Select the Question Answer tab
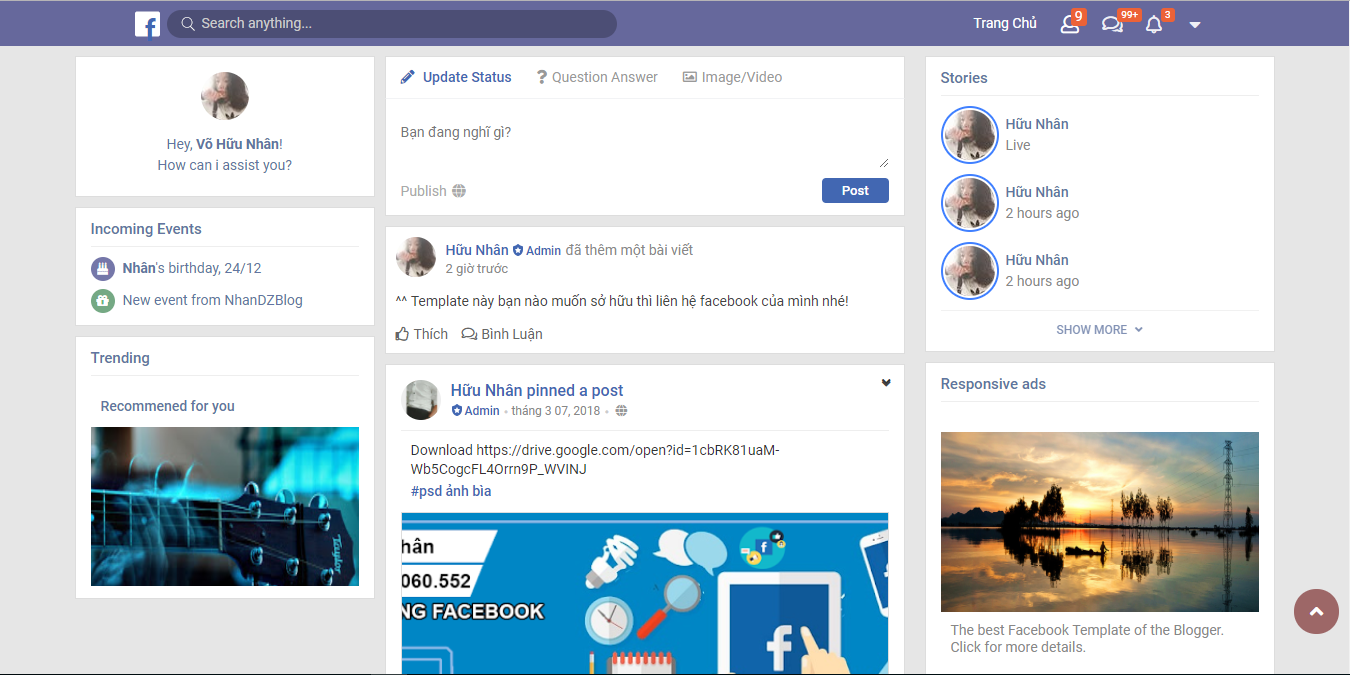1350x675 pixels. [x=597, y=77]
